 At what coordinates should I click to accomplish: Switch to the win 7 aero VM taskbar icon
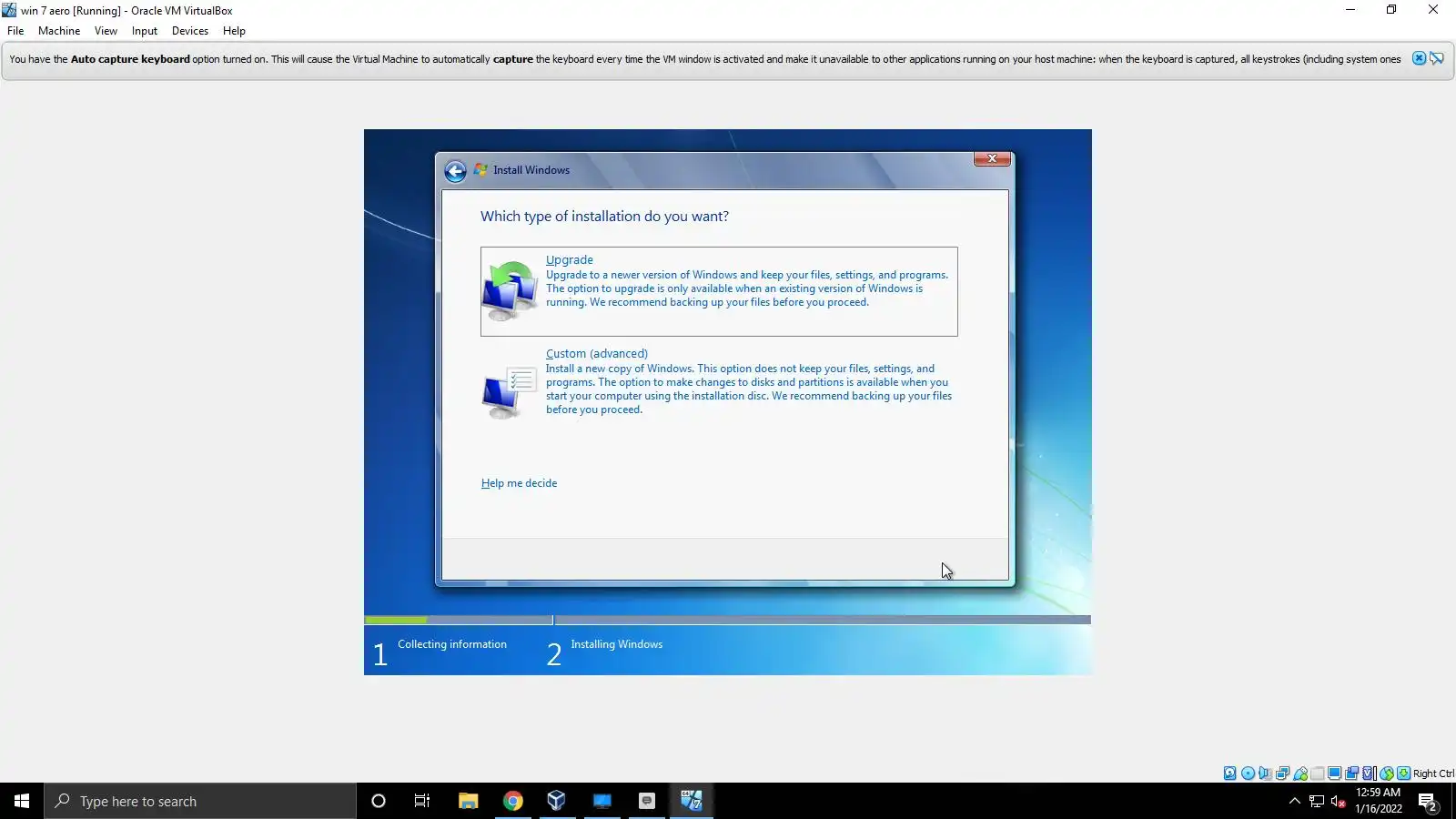pos(692,801)
